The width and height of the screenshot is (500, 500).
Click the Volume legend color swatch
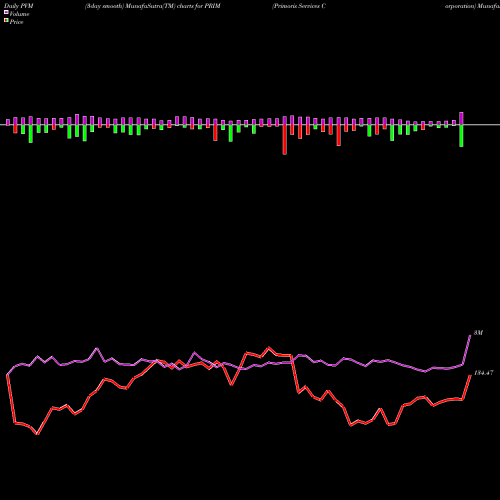pos(6,12)
